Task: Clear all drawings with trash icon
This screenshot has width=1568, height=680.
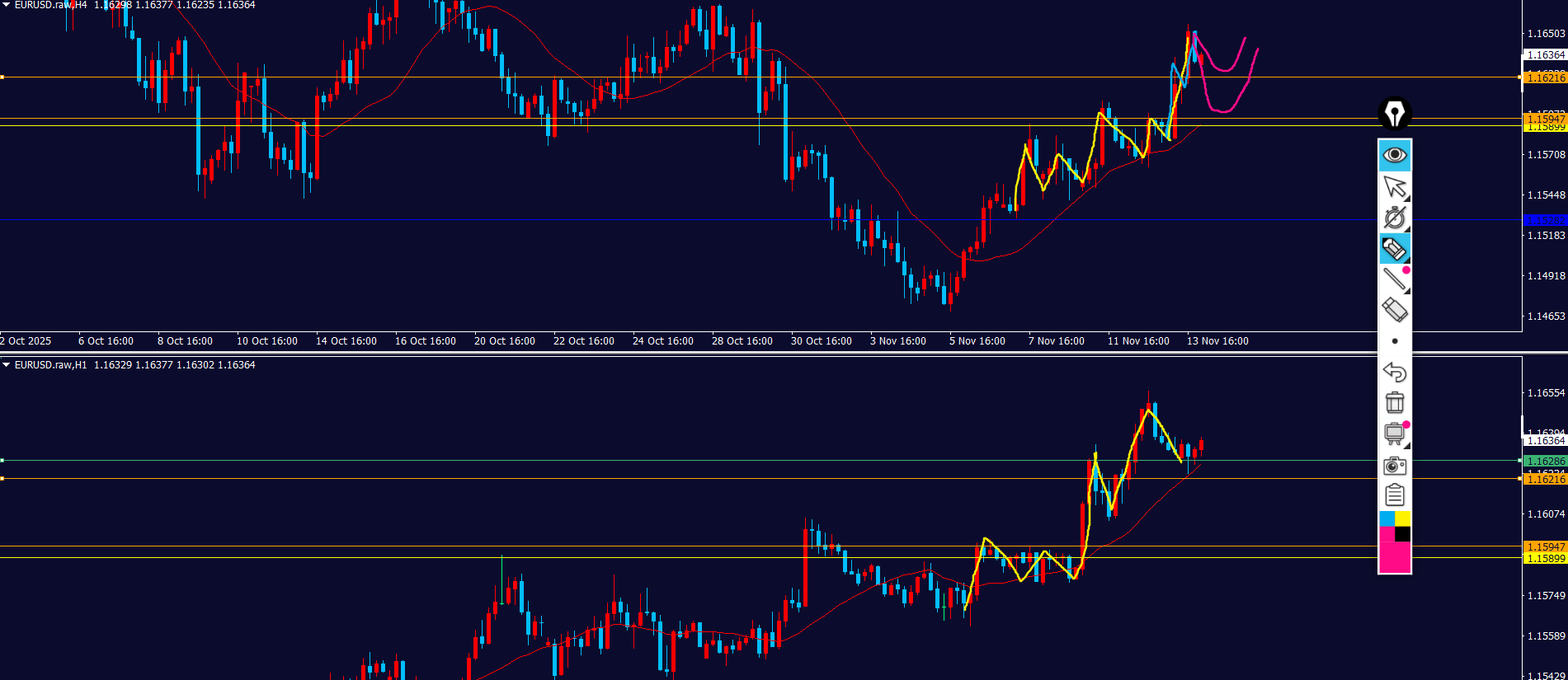Action: (1395, 402)
